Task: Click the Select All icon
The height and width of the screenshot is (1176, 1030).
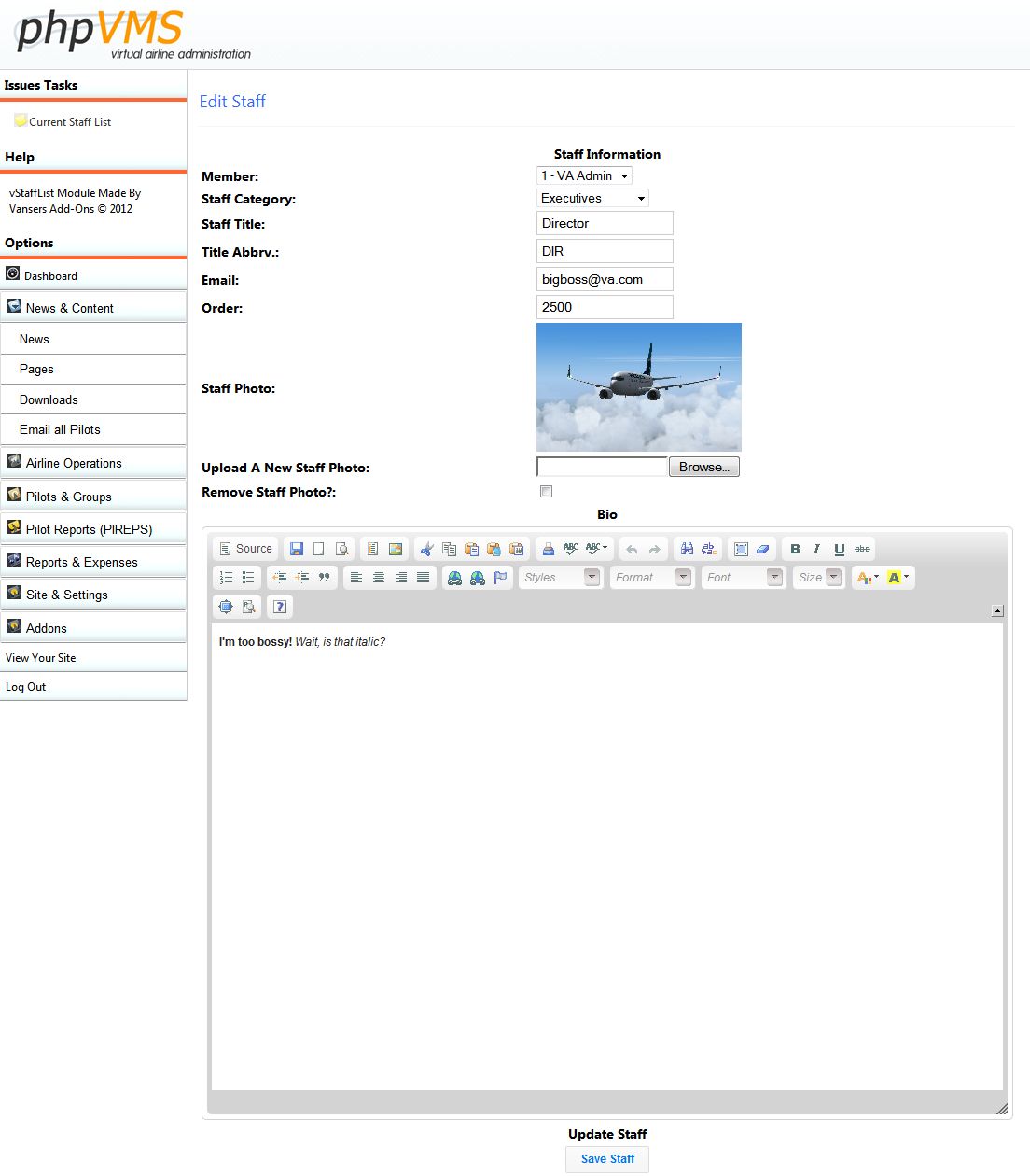Action: (x=741, y=549)
